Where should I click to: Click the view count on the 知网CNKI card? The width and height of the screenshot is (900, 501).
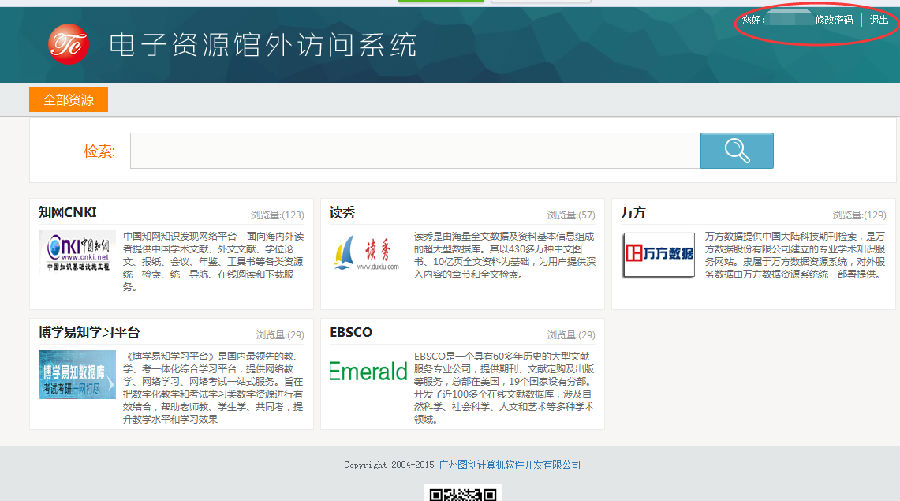[277, 215]
